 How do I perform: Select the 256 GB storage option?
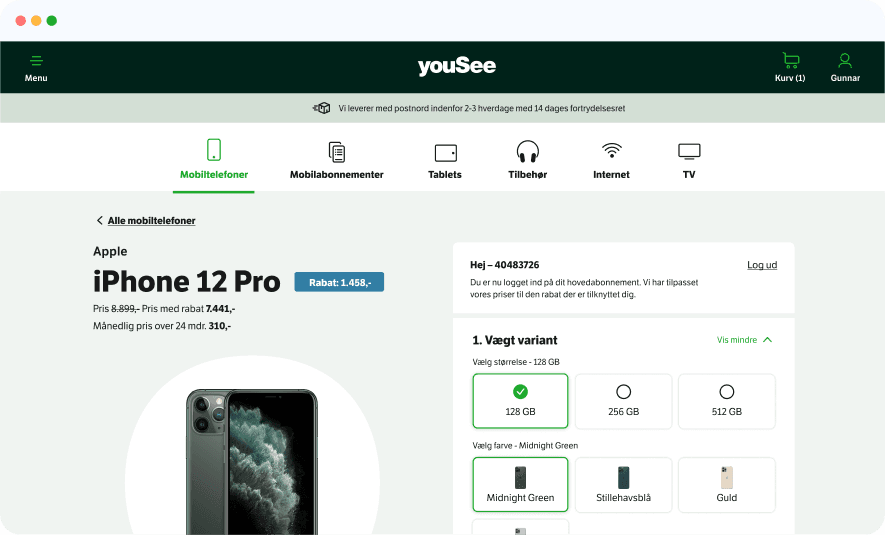pos(624,401)
